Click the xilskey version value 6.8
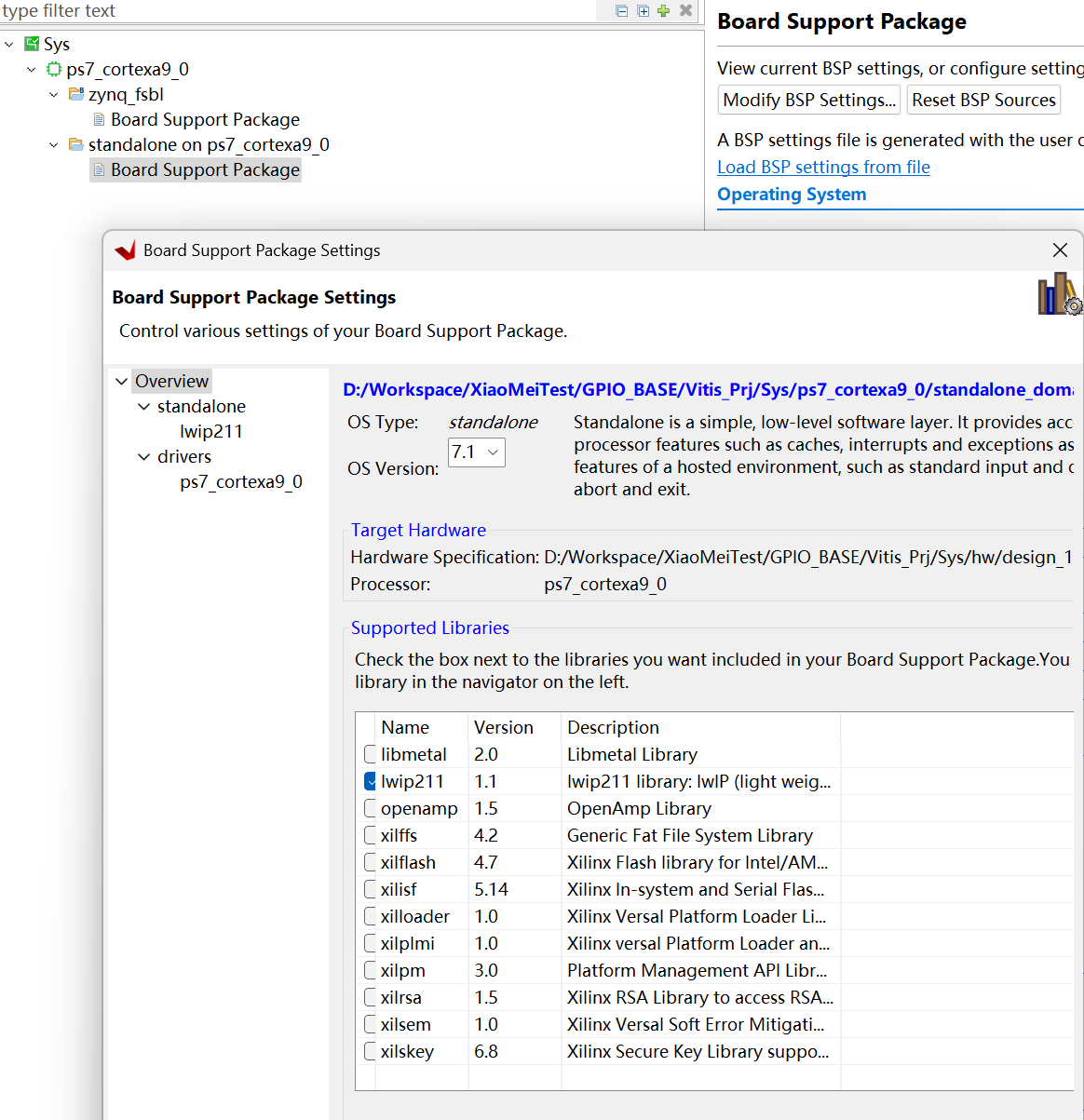1084x1120 pixels. coord(486,1051)
